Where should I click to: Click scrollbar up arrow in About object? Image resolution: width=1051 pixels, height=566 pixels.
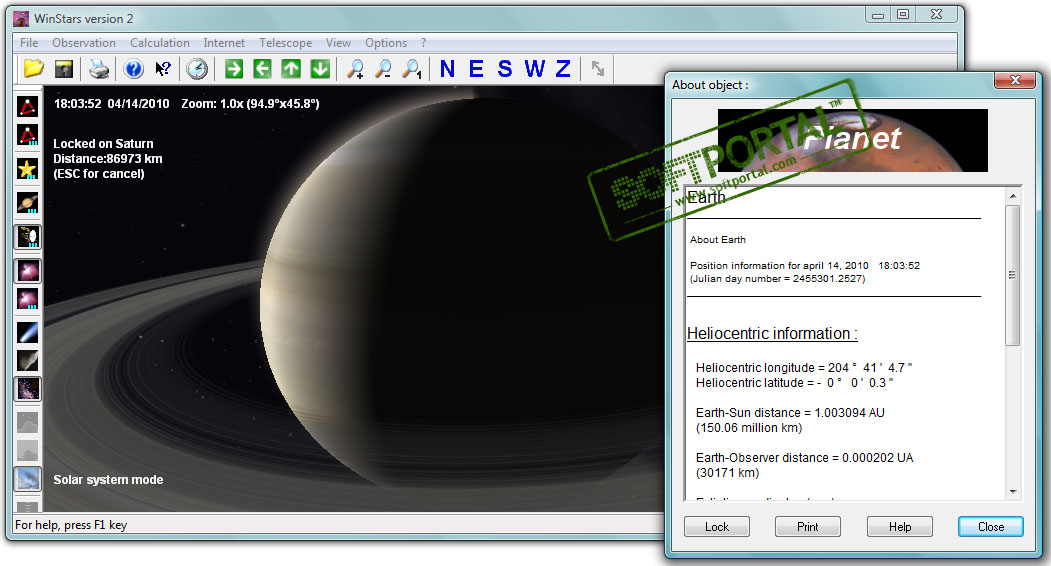1013,196
